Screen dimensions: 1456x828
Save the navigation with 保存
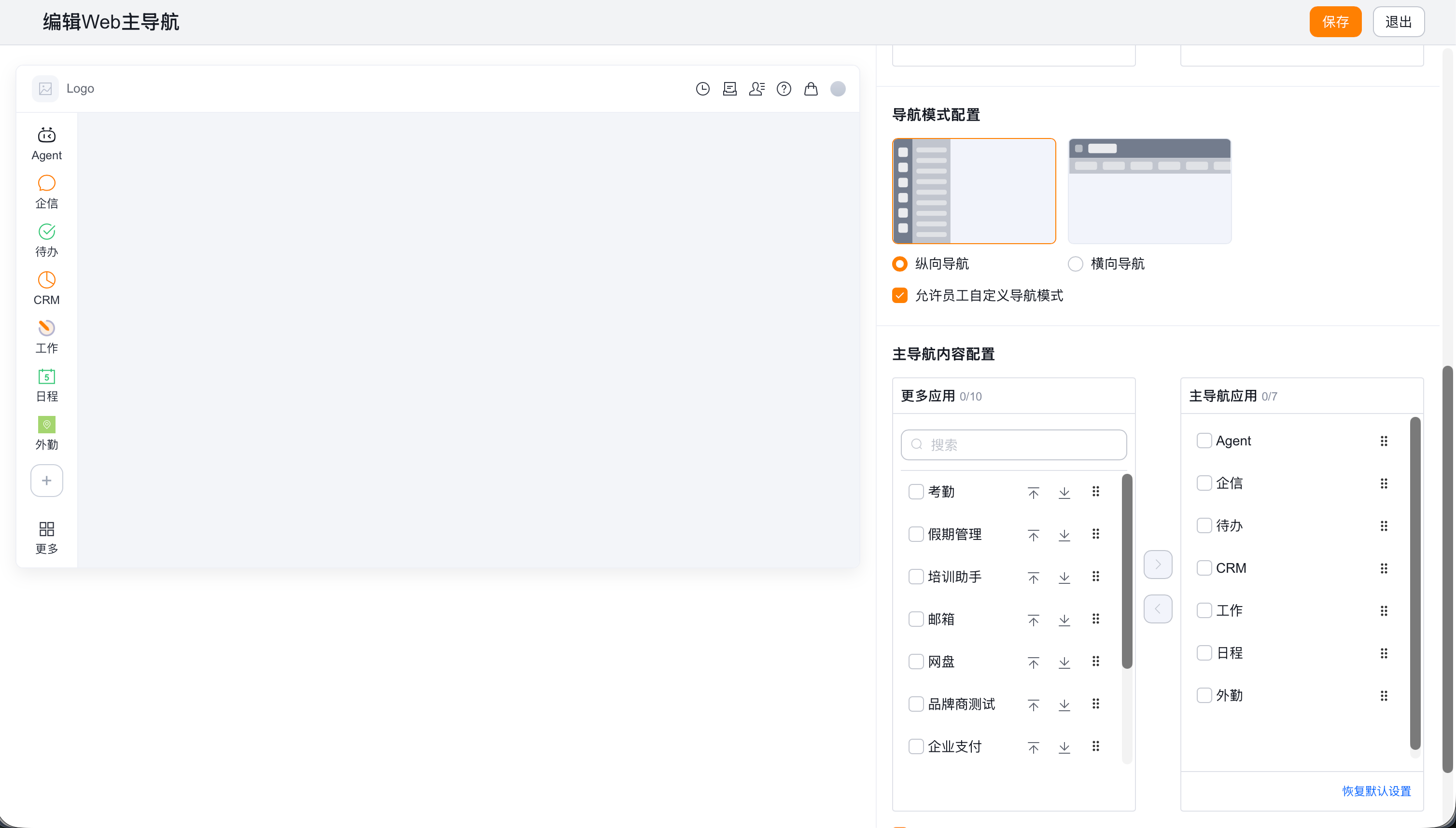click(1335, 22)
